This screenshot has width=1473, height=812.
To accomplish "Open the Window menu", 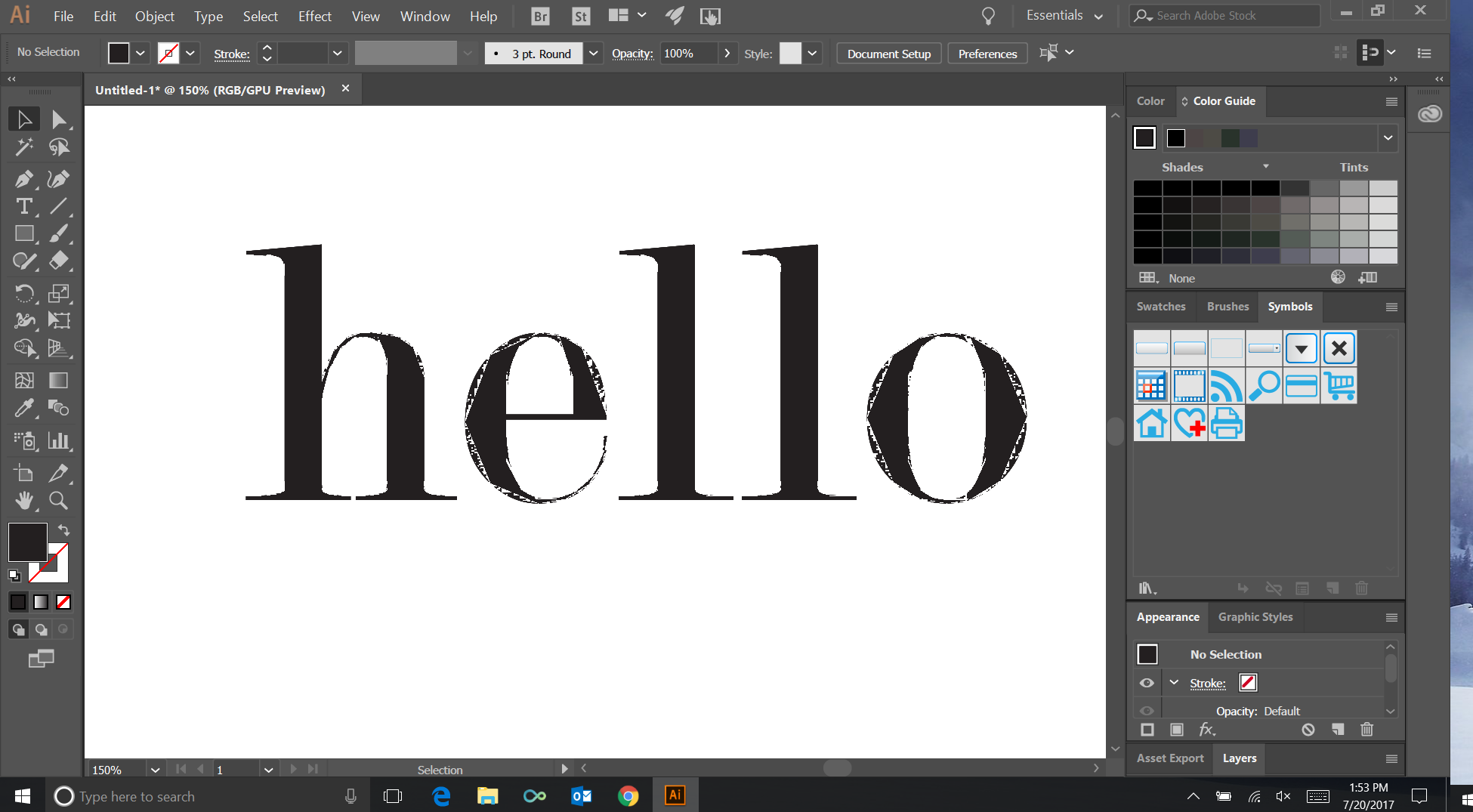I will point(425,16).
